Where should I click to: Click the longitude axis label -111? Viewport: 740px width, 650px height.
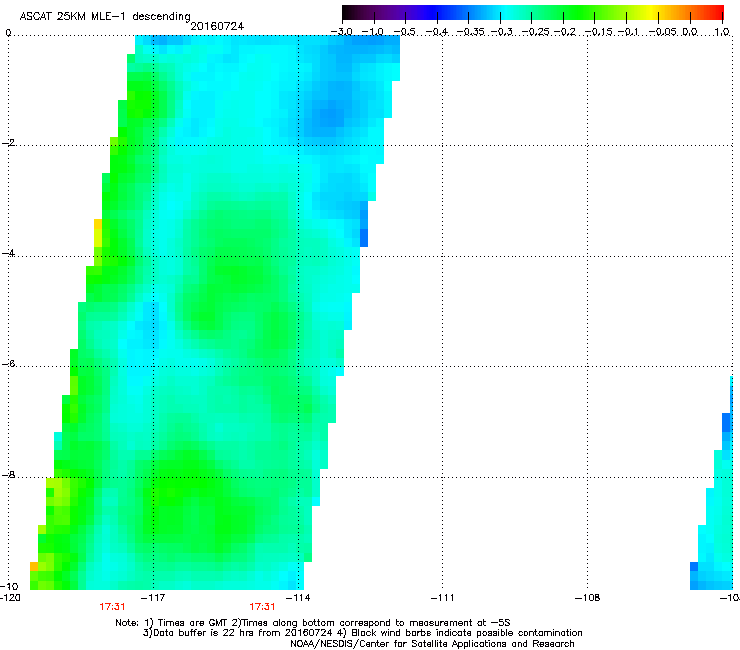(x=443, y=598)
